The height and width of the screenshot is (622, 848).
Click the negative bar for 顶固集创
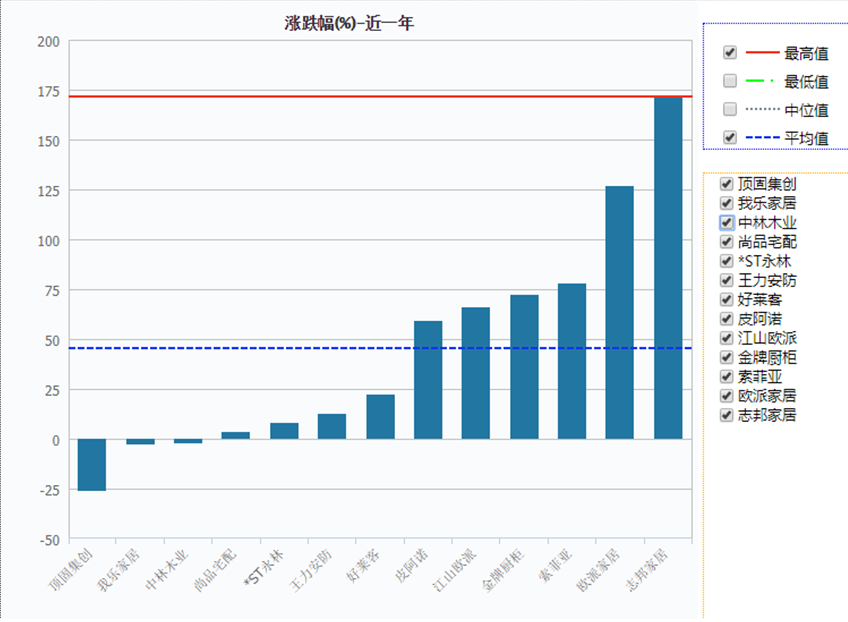tap(92, 465)
